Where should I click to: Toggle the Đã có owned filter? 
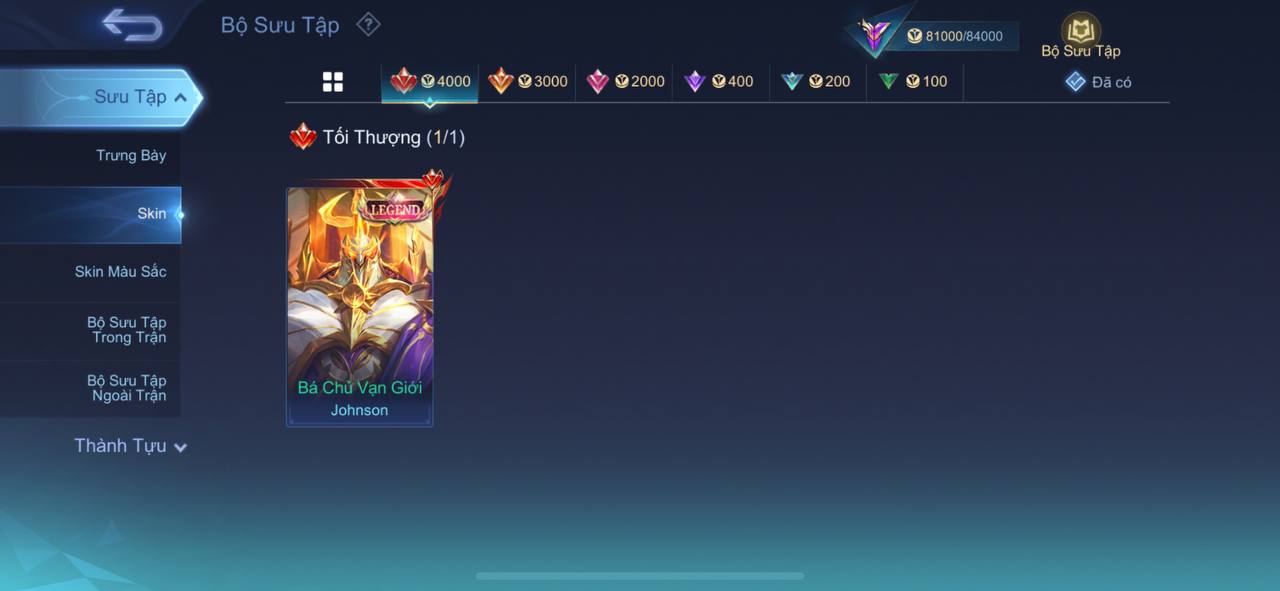[1098, 82]
